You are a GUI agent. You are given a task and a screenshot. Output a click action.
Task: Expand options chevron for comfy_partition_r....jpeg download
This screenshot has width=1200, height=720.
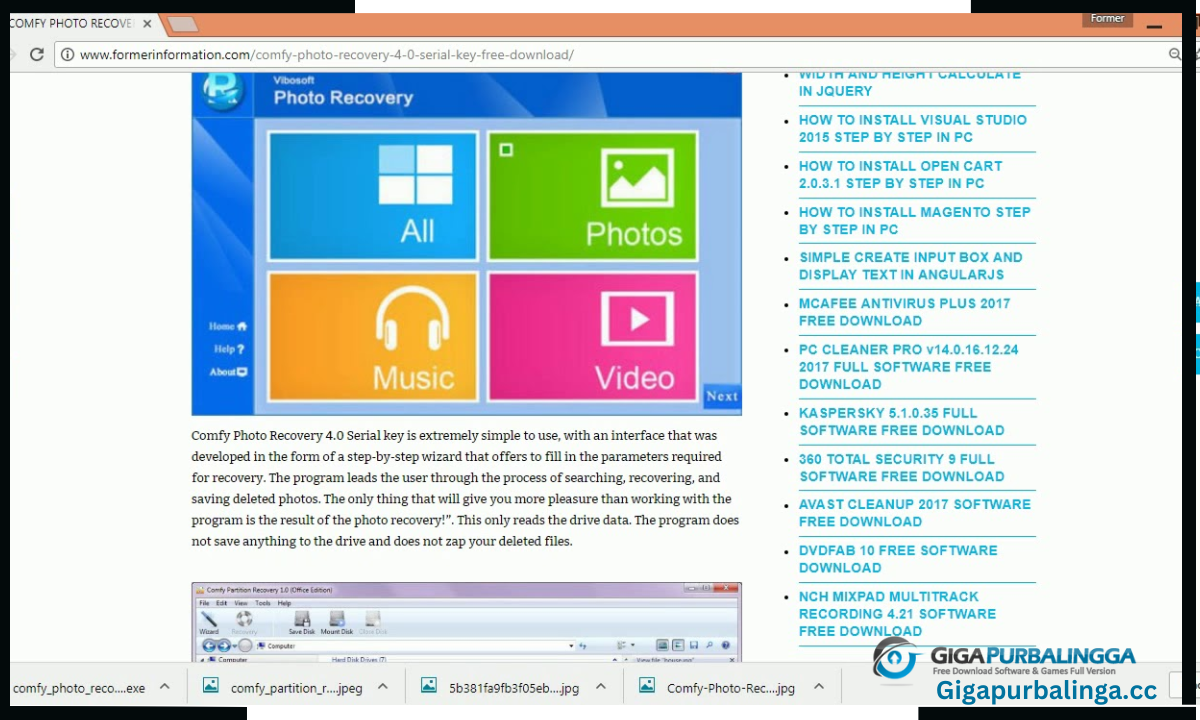pos(382,687)
